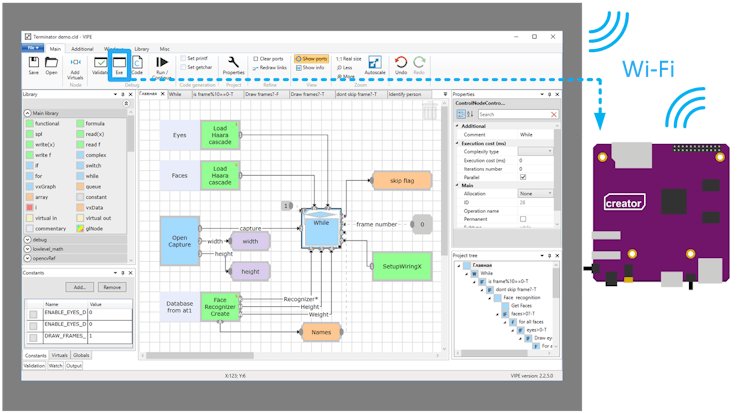Select the formula library node
The width and height of the screenshot is (740, 413).
click(91, 123)
